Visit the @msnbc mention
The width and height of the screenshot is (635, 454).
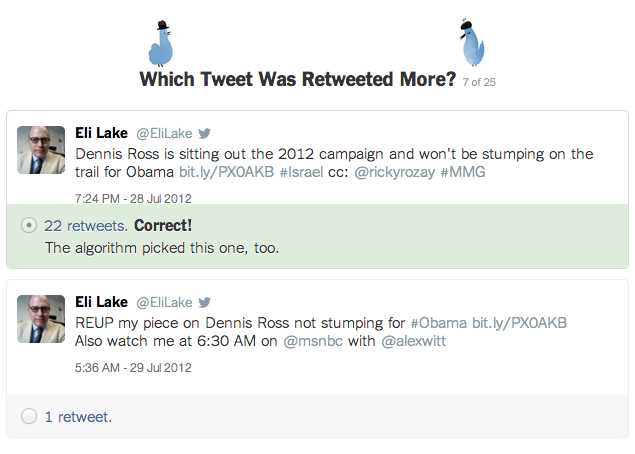coord(313,341)
